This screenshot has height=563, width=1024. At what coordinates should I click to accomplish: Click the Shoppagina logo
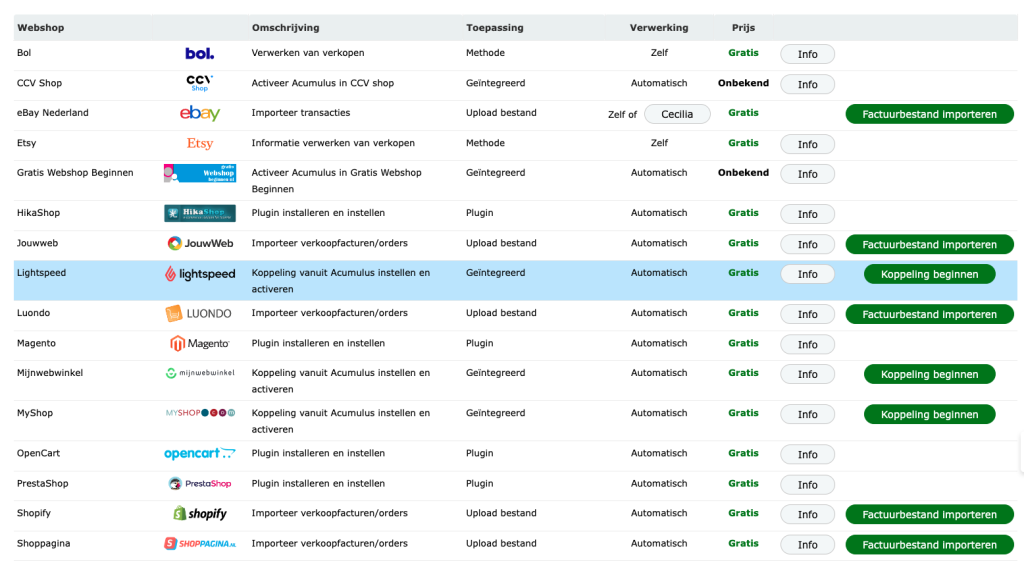point(200,543)
